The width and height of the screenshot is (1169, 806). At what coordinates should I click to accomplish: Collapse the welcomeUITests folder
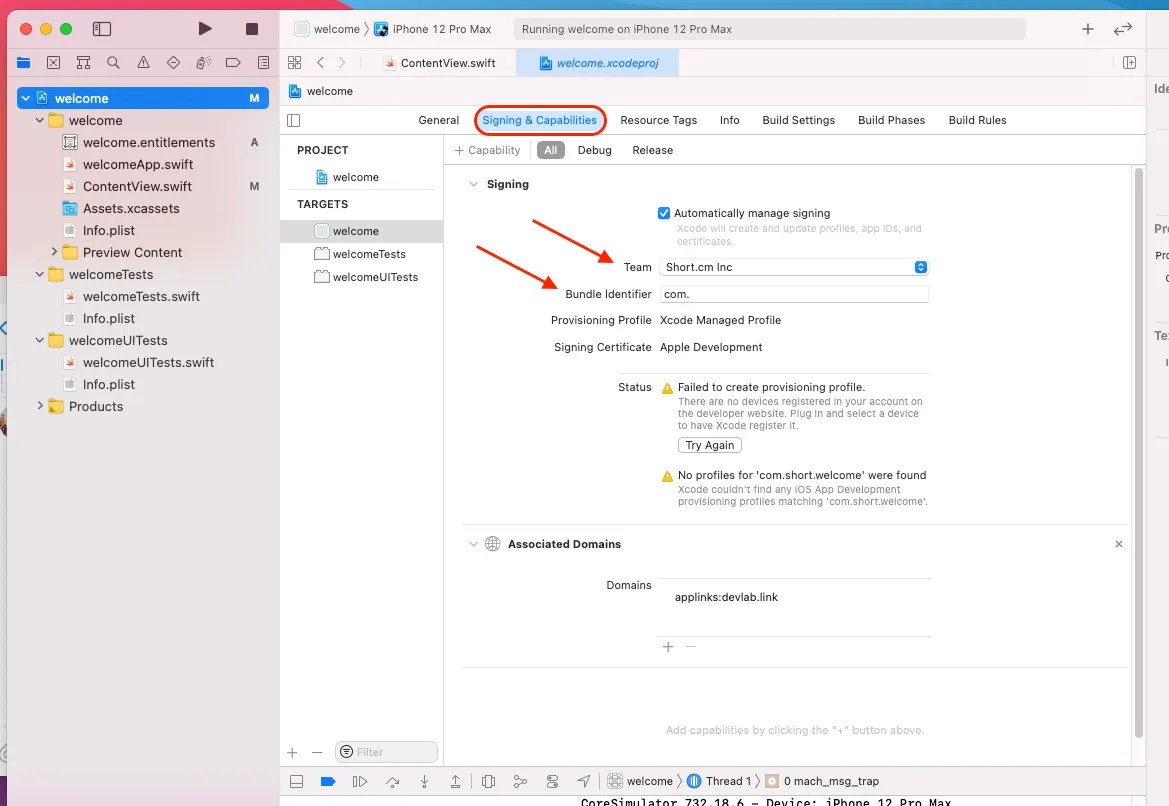click(x=40, y=340)
